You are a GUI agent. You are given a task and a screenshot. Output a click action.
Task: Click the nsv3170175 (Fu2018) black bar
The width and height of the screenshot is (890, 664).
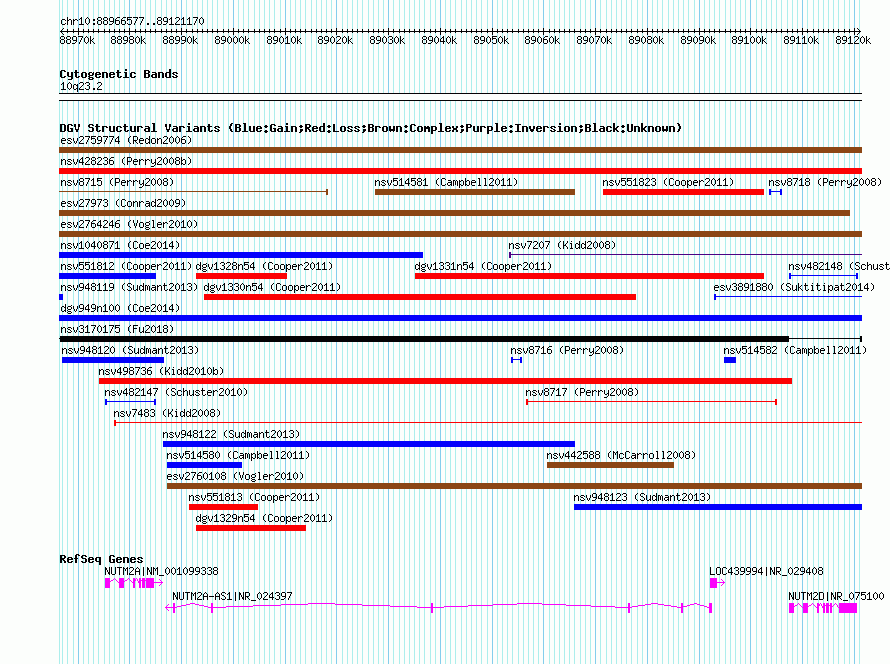[x=460, y=339]
